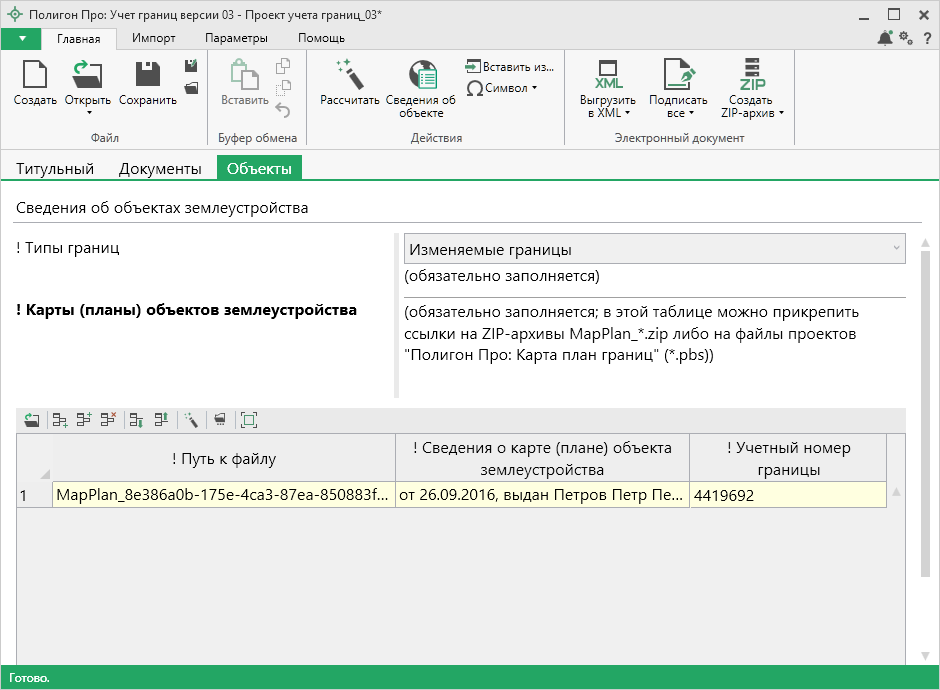Click the notification bell icon
This screenshot has height=690, width=940.
pyautogui.click(x=885, y=38)
